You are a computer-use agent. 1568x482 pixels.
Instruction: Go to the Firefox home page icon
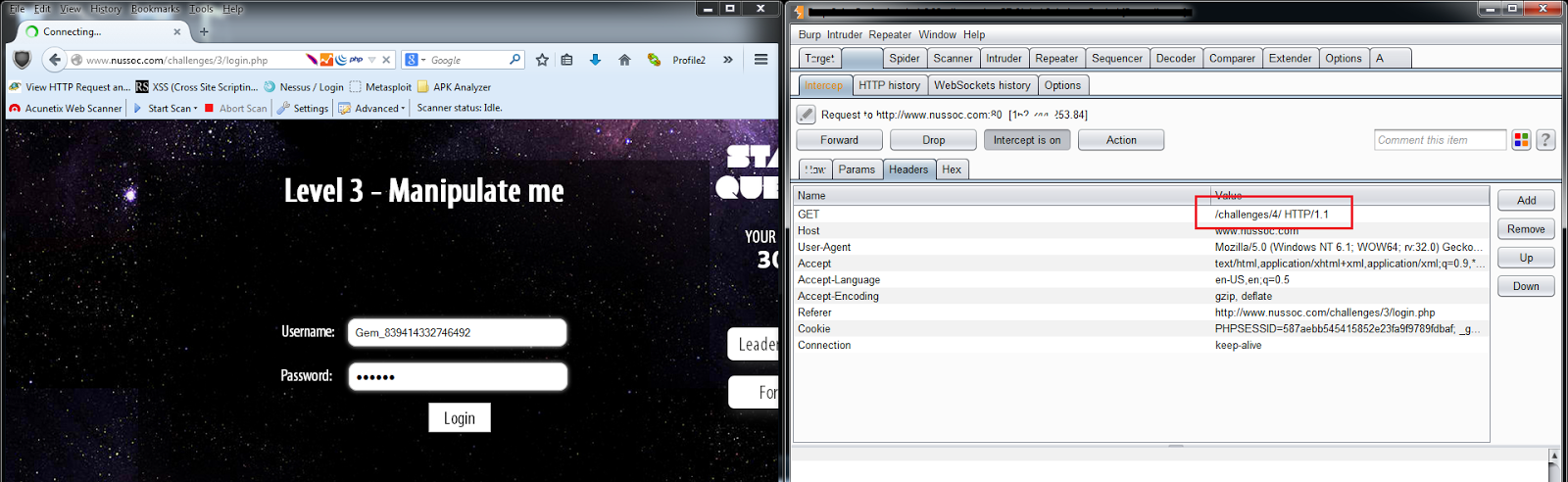(624, 60)
